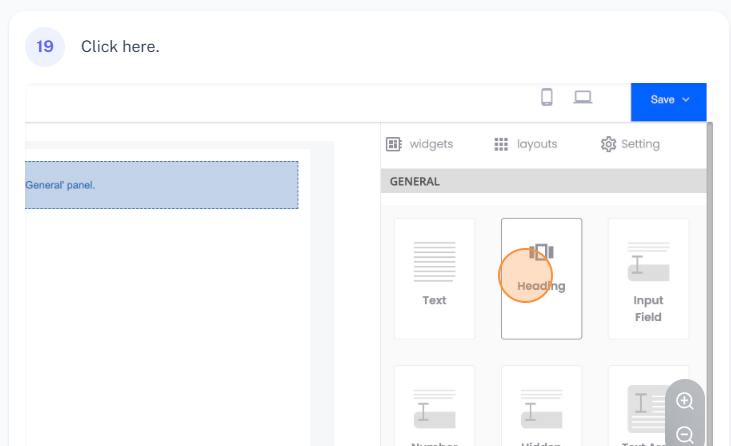Open the widgets tab
The height and width of the screenshot is (446, 731).
420,144
